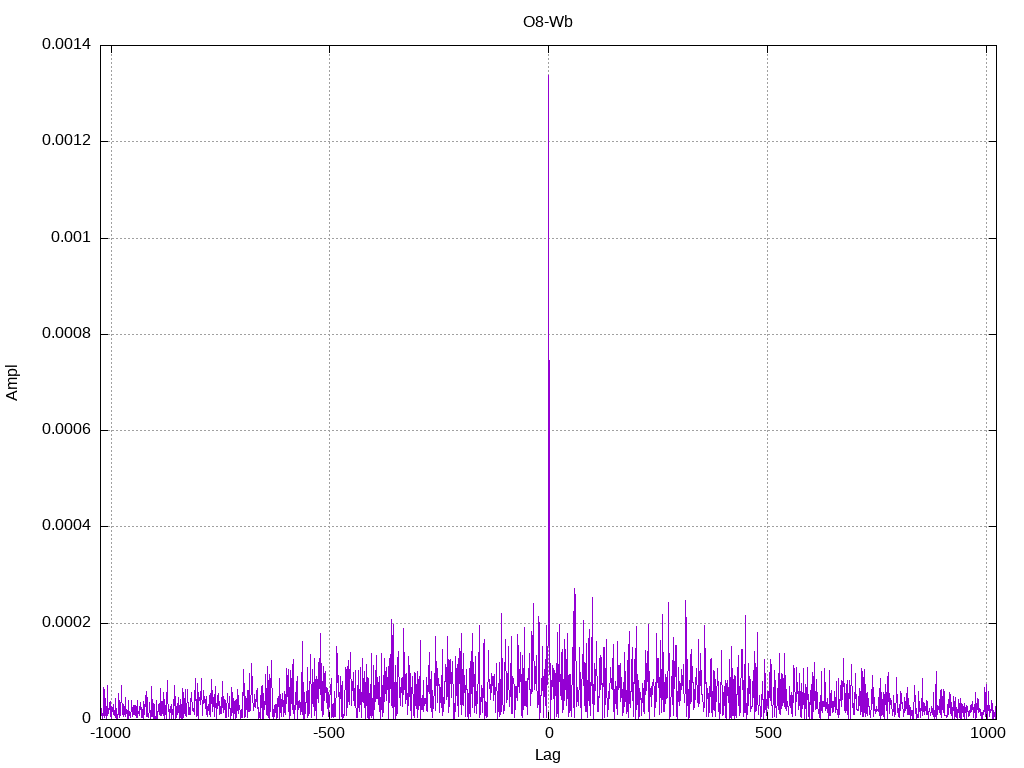This screenshot has height=768, width=1024.
Task: Click gridline intersection at Lag 500, Ampl 0.001
Action: 767,238
